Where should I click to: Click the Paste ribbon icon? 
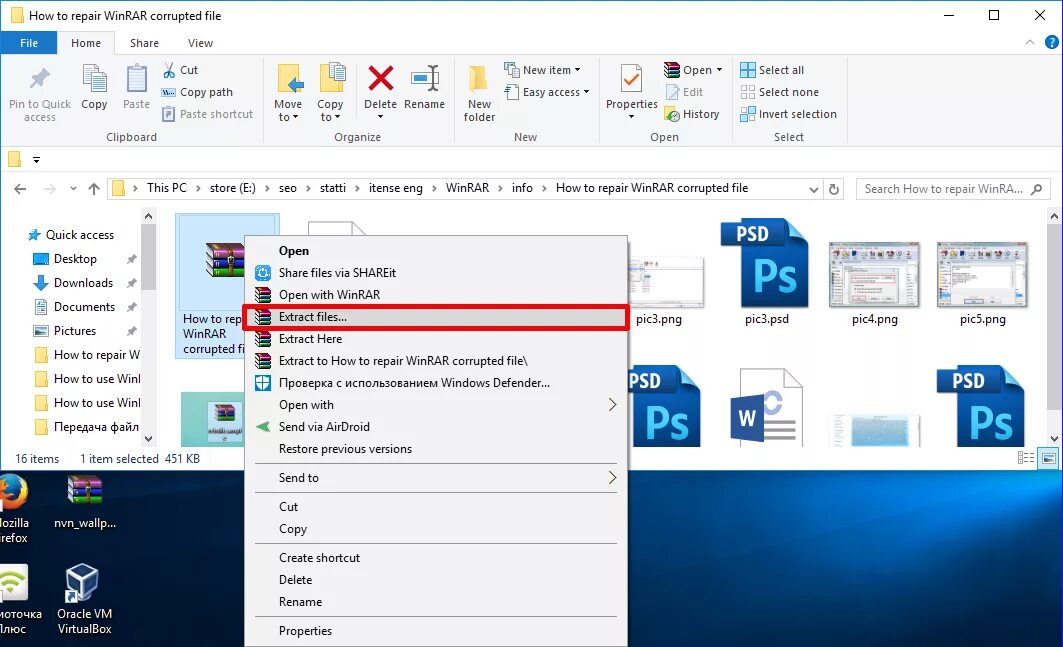point(136,79)
